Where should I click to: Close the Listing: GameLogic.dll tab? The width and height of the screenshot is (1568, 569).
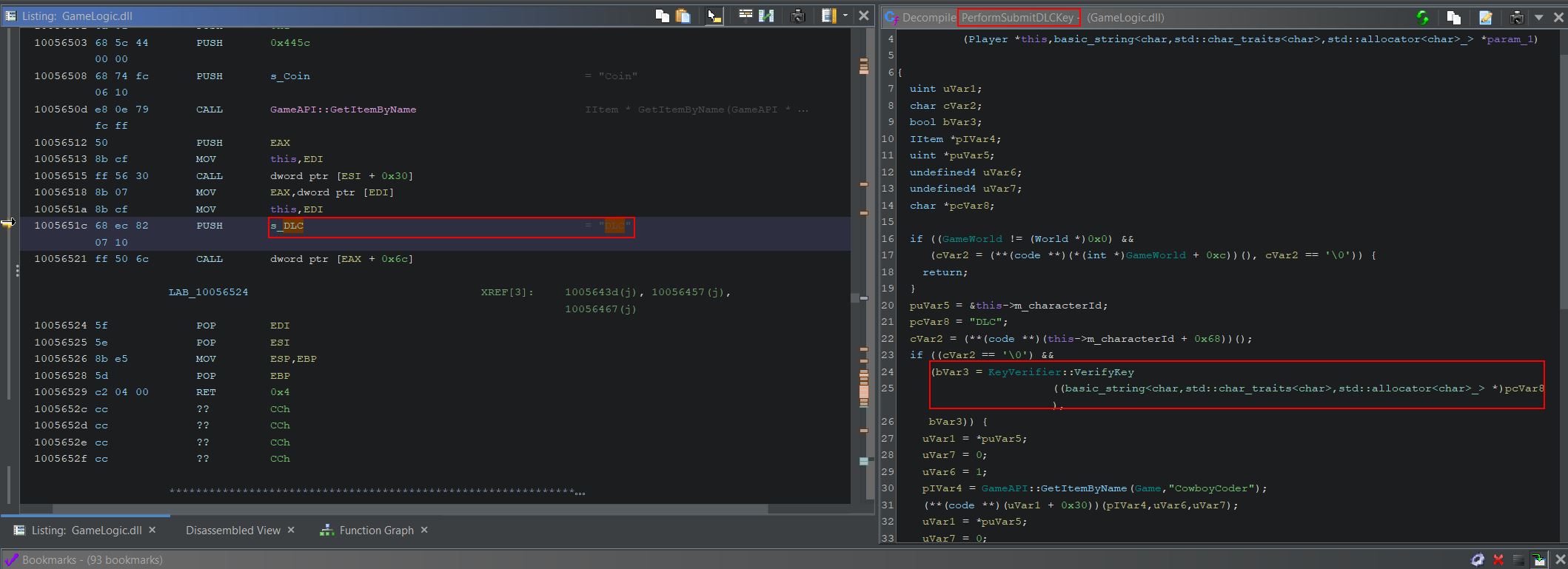coord(153,530)
